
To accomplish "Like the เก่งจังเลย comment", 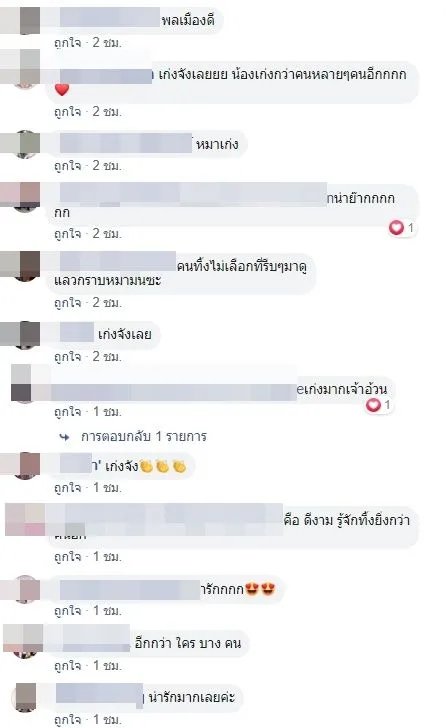I will click(68, 357).
